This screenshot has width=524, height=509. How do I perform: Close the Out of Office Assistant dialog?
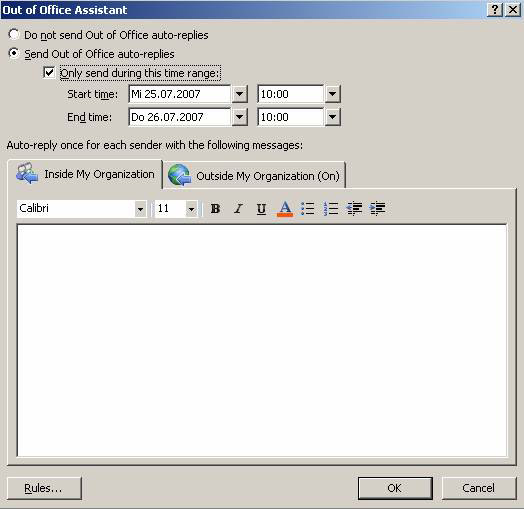[x=513, y=10]
